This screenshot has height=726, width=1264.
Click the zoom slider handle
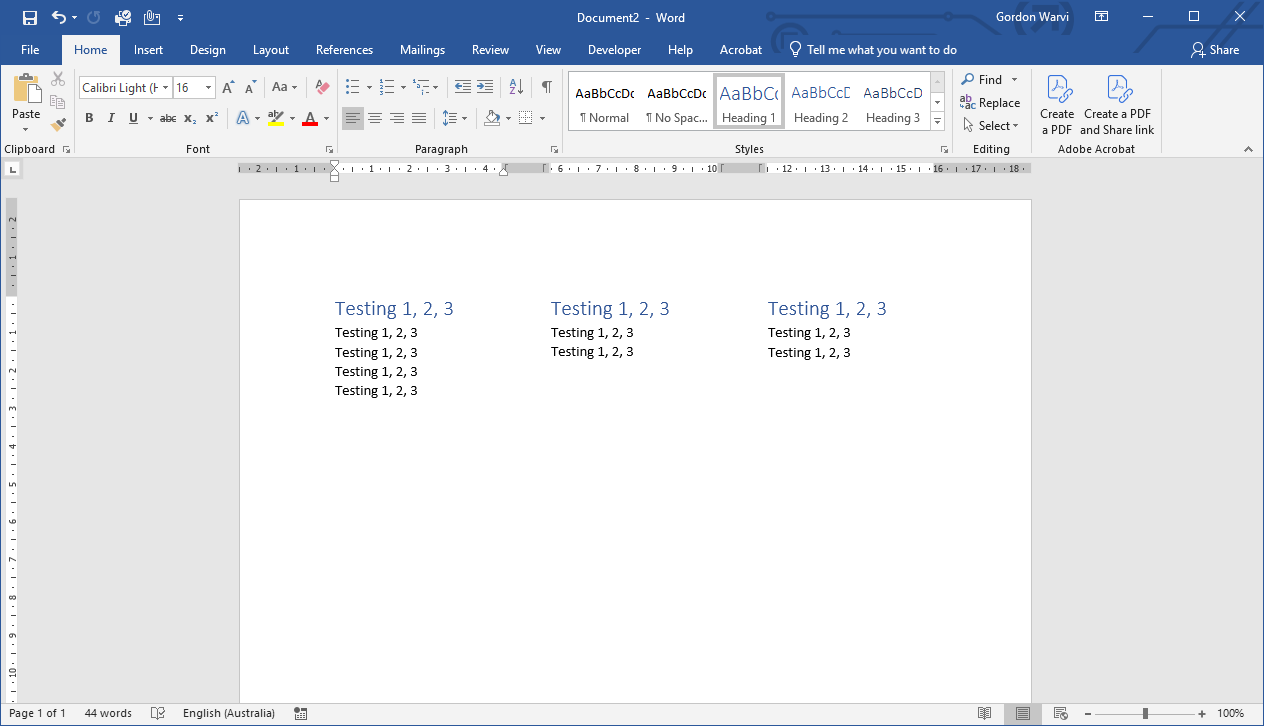[1145, 713]
